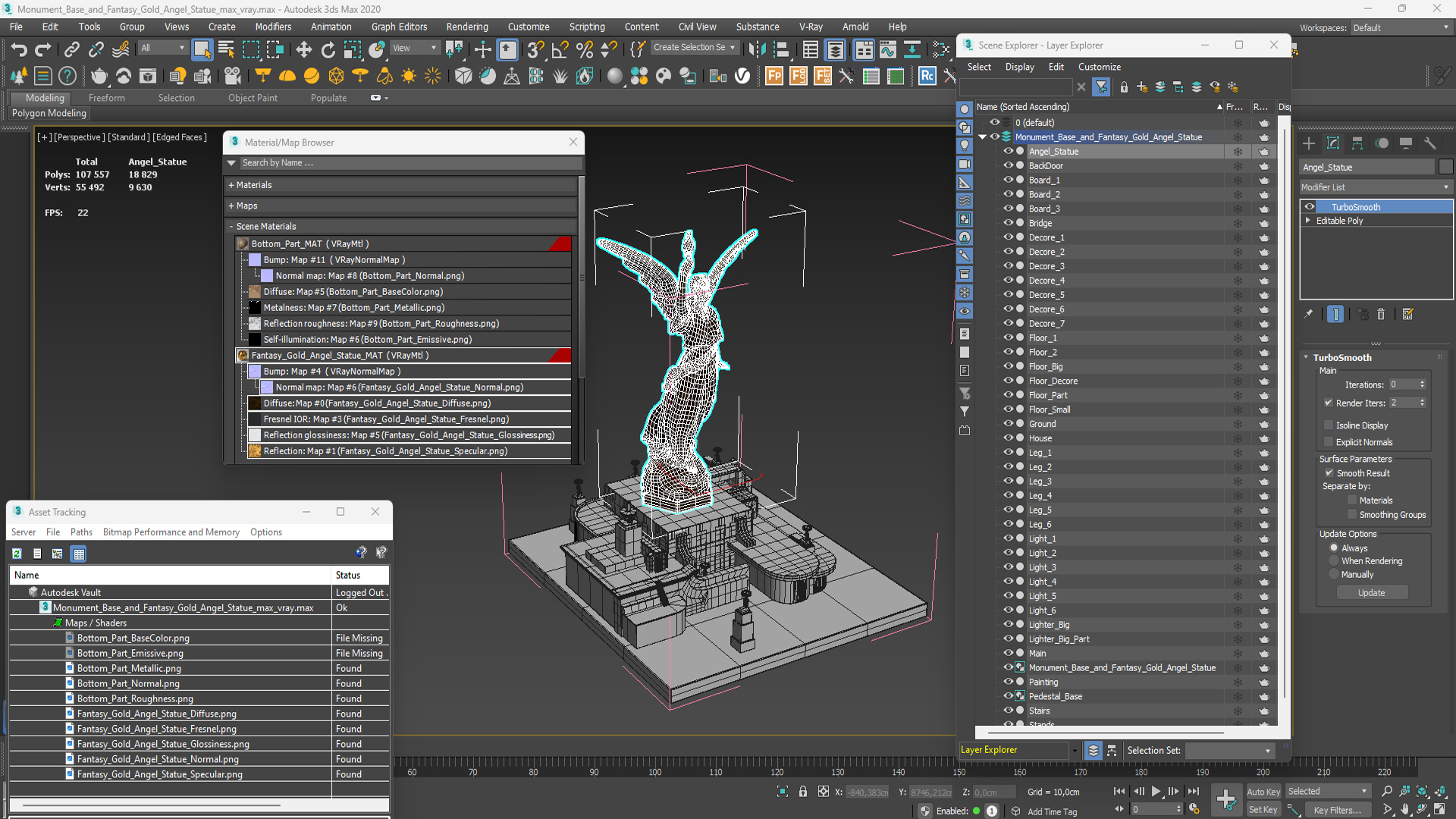This screenshot has width=1456, height=819.
Task: Enable Explicit Normals checkbox
Action: [1329, 442]
